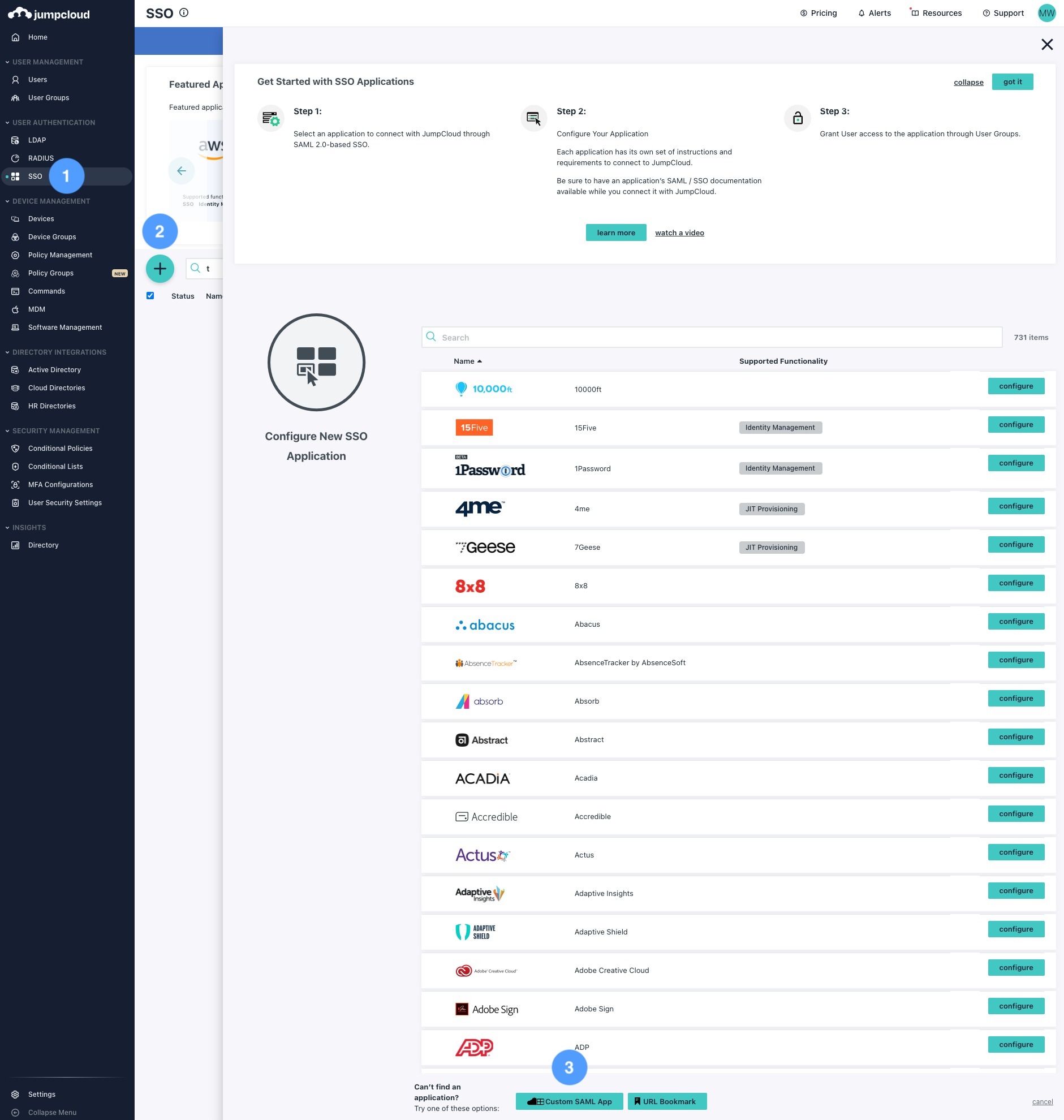The width and height of the screenshot is (1064, 1120).
Task: Click the Collapse Menu control
Action: pos(51,1113)
